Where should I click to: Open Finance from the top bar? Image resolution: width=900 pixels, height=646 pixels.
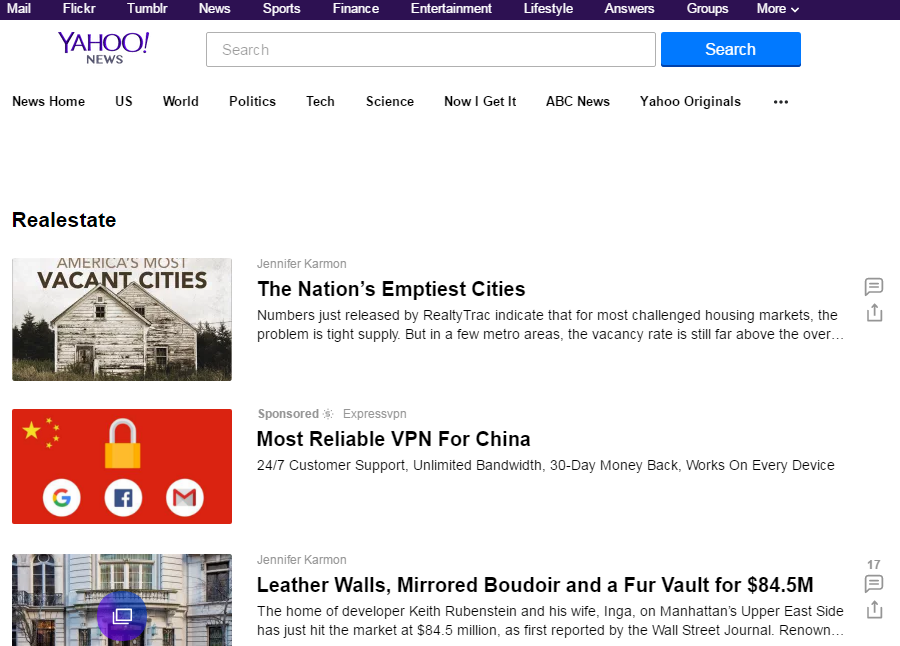355,9
